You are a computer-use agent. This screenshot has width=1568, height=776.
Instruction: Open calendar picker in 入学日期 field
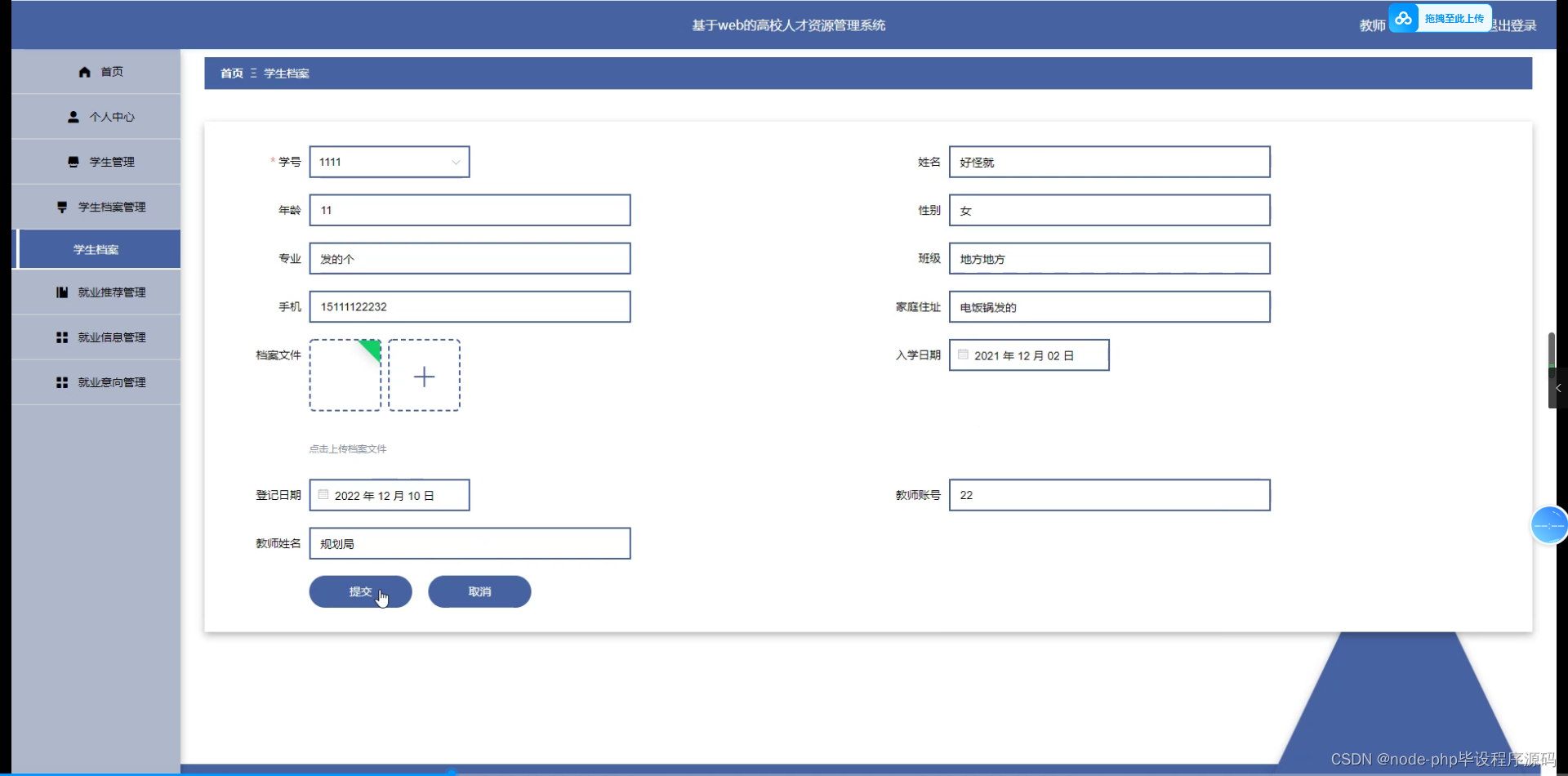click(x=963, y=355)
